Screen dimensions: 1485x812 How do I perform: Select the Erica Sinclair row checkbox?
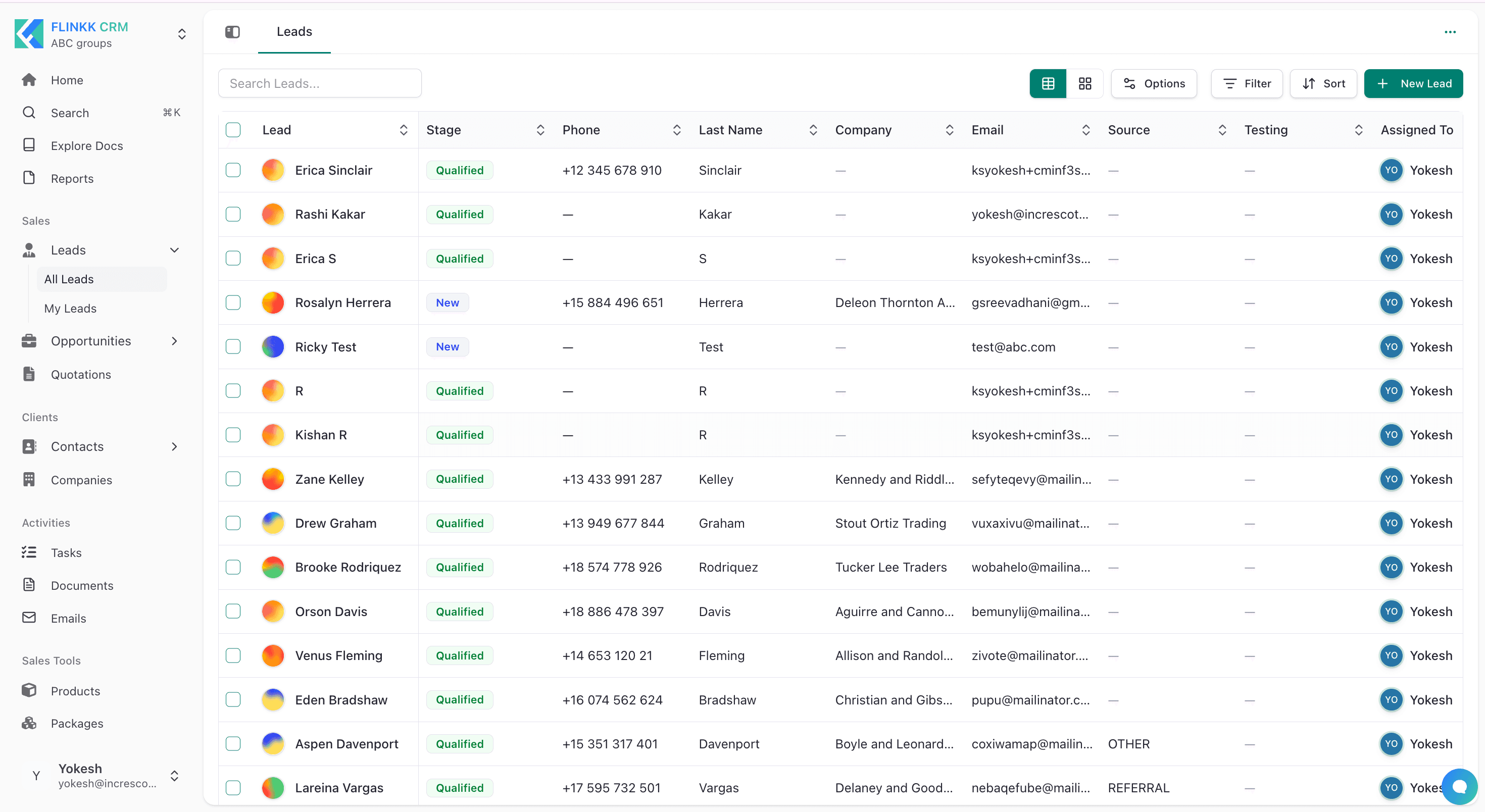pyautogui.click(x=233, y=170)
